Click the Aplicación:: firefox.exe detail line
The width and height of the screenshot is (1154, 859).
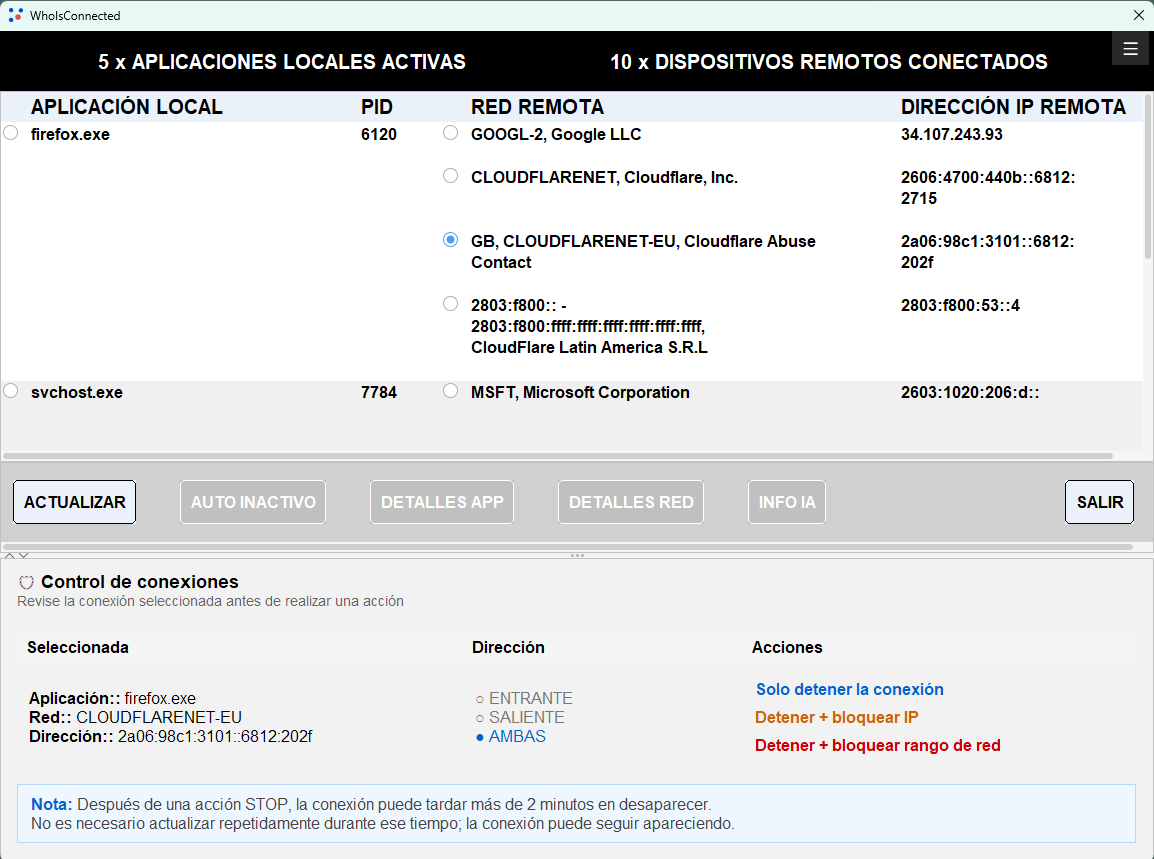(112, 698)
